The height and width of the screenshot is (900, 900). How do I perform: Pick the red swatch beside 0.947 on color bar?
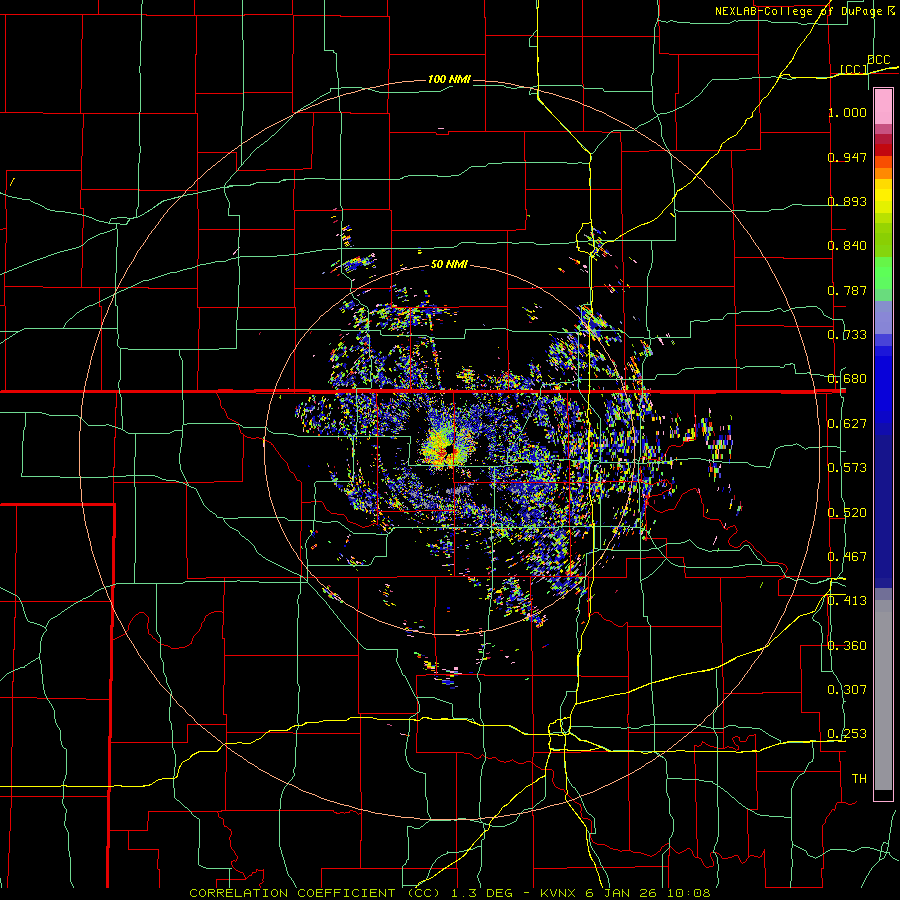tap(883, 149)
